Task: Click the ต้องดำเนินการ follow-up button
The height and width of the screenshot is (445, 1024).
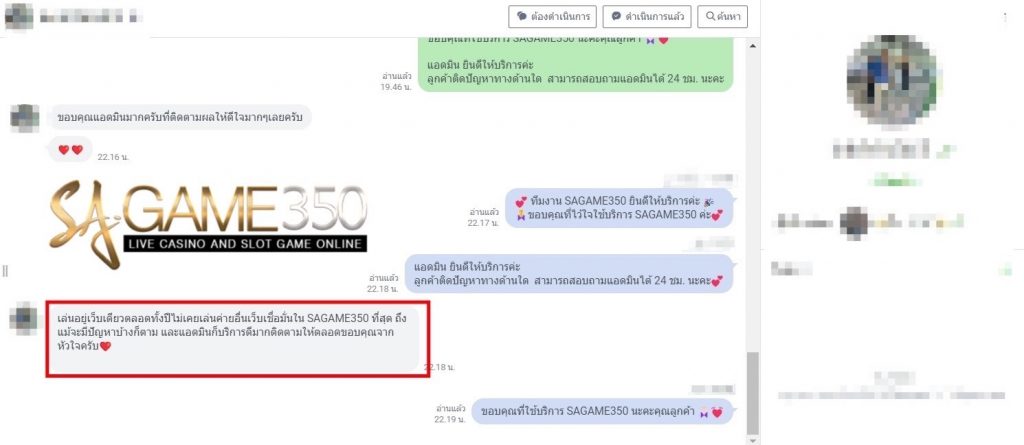Action: [552, 16]
